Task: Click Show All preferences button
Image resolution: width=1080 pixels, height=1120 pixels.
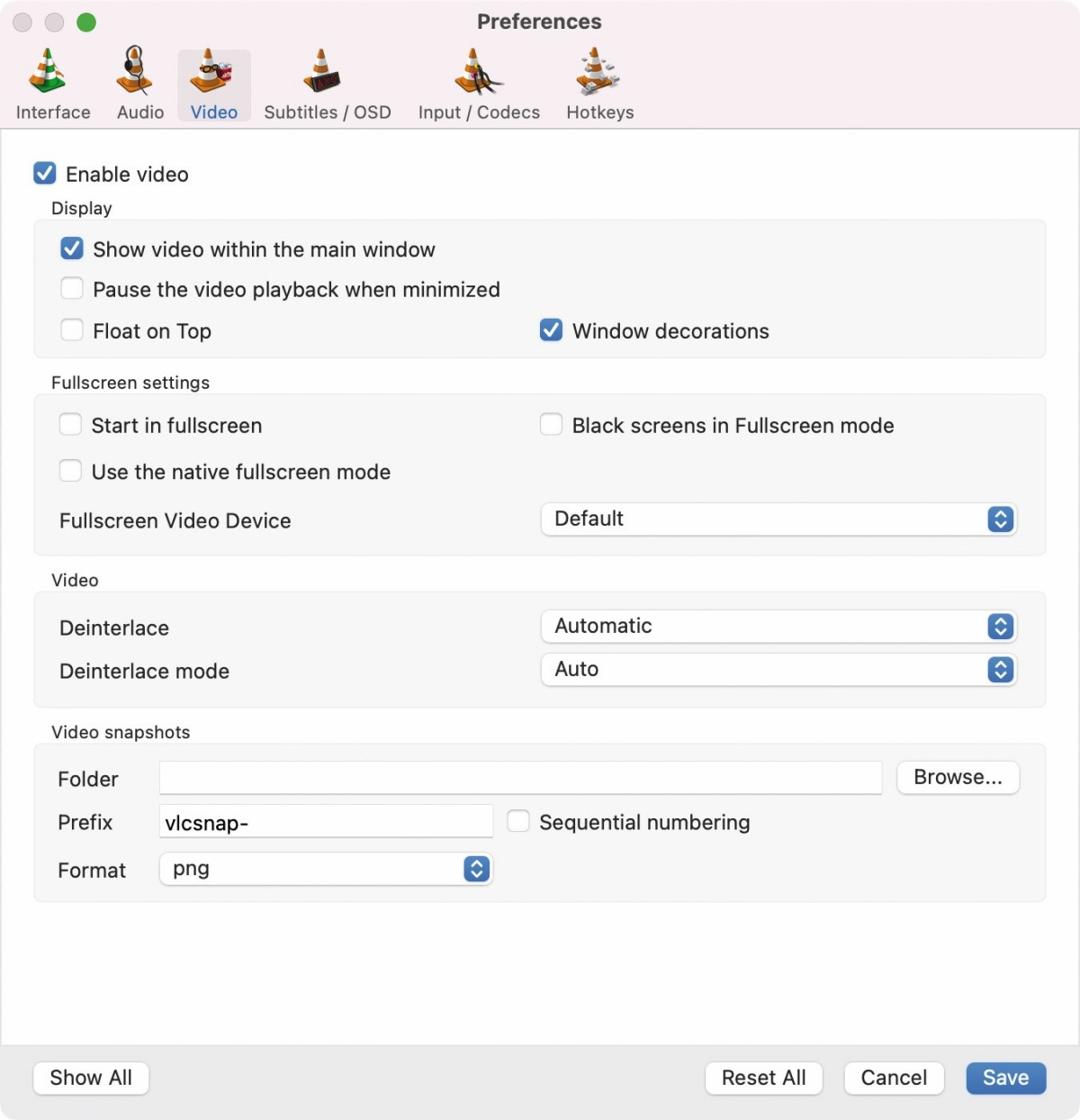Action: 91,1078
